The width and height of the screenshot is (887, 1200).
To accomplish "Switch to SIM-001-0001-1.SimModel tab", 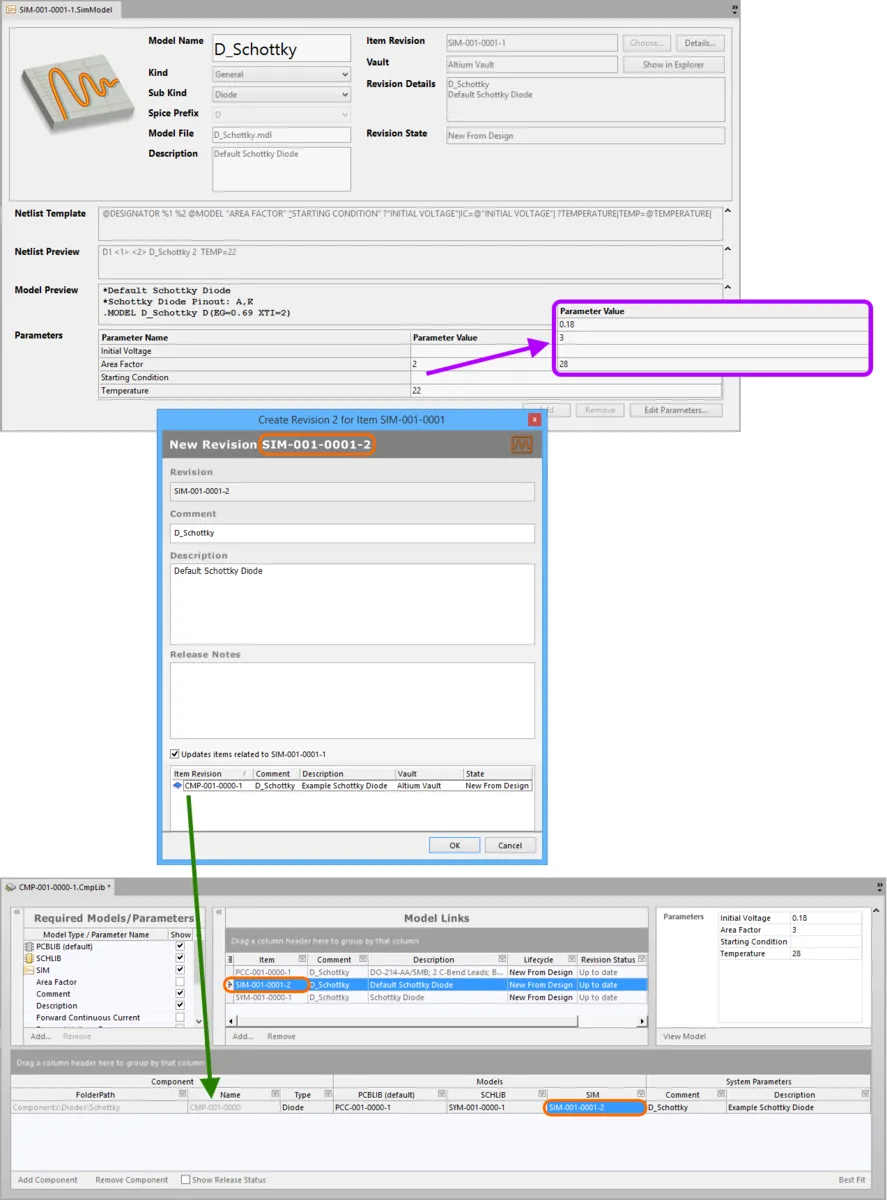I will (x=61, y=8).
